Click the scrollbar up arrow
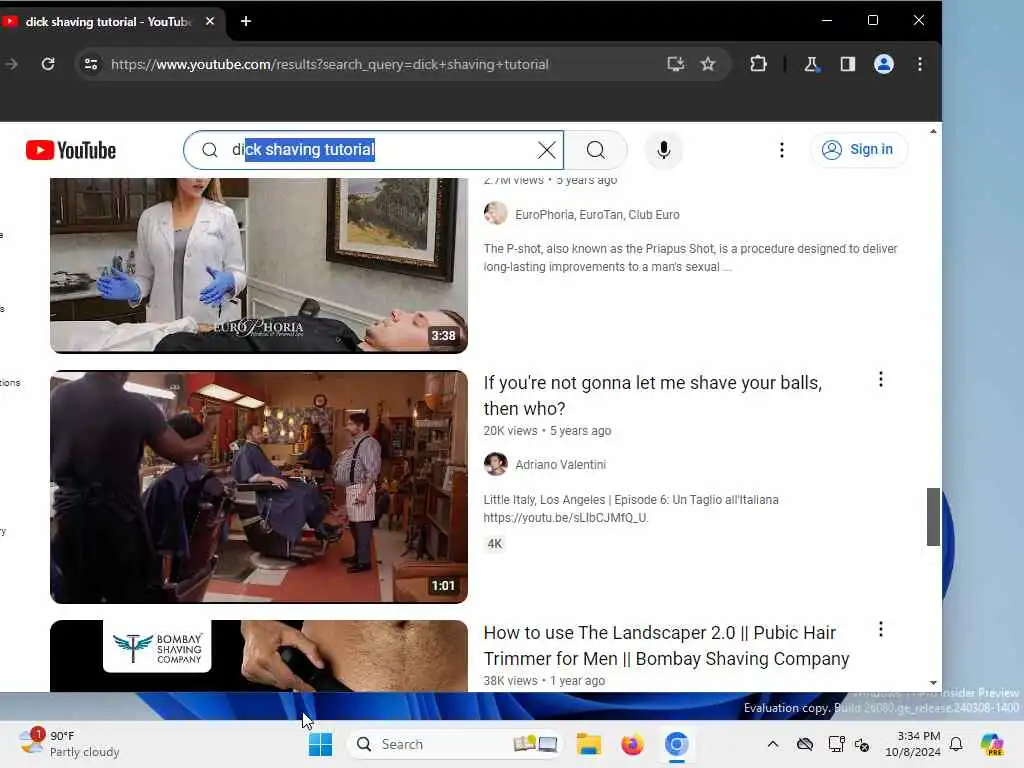Image resolution: width=1024 pixels, height=768 pixels. 933,131
